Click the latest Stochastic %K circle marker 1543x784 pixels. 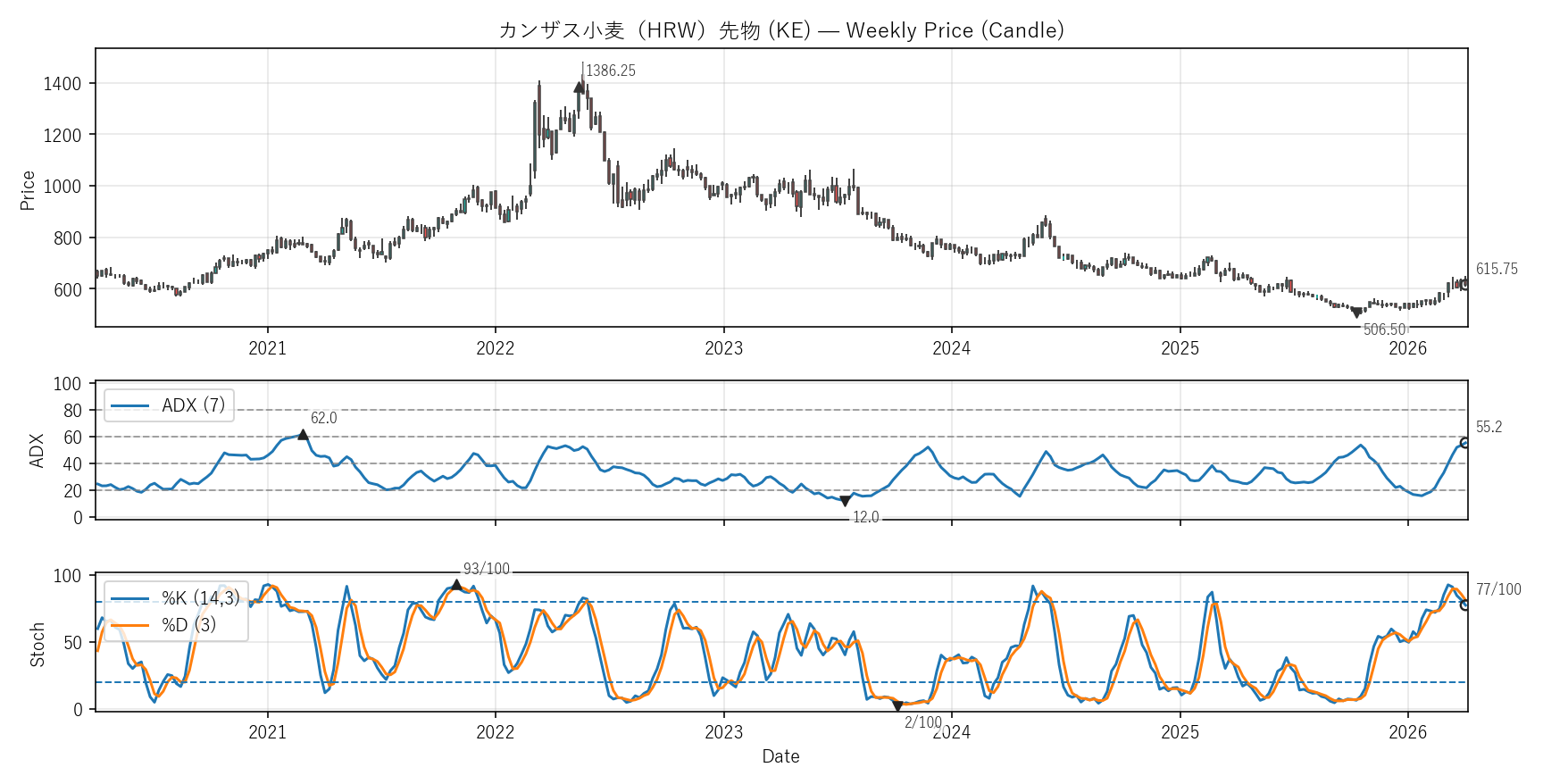[x=1464, y=605]
